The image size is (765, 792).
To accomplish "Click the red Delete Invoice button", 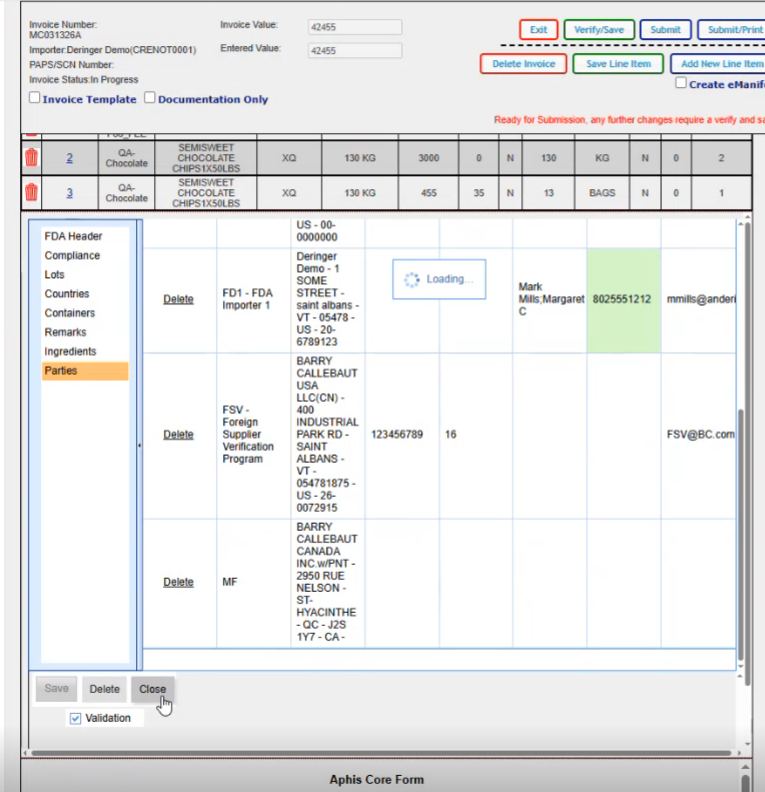I will [524, 64].
